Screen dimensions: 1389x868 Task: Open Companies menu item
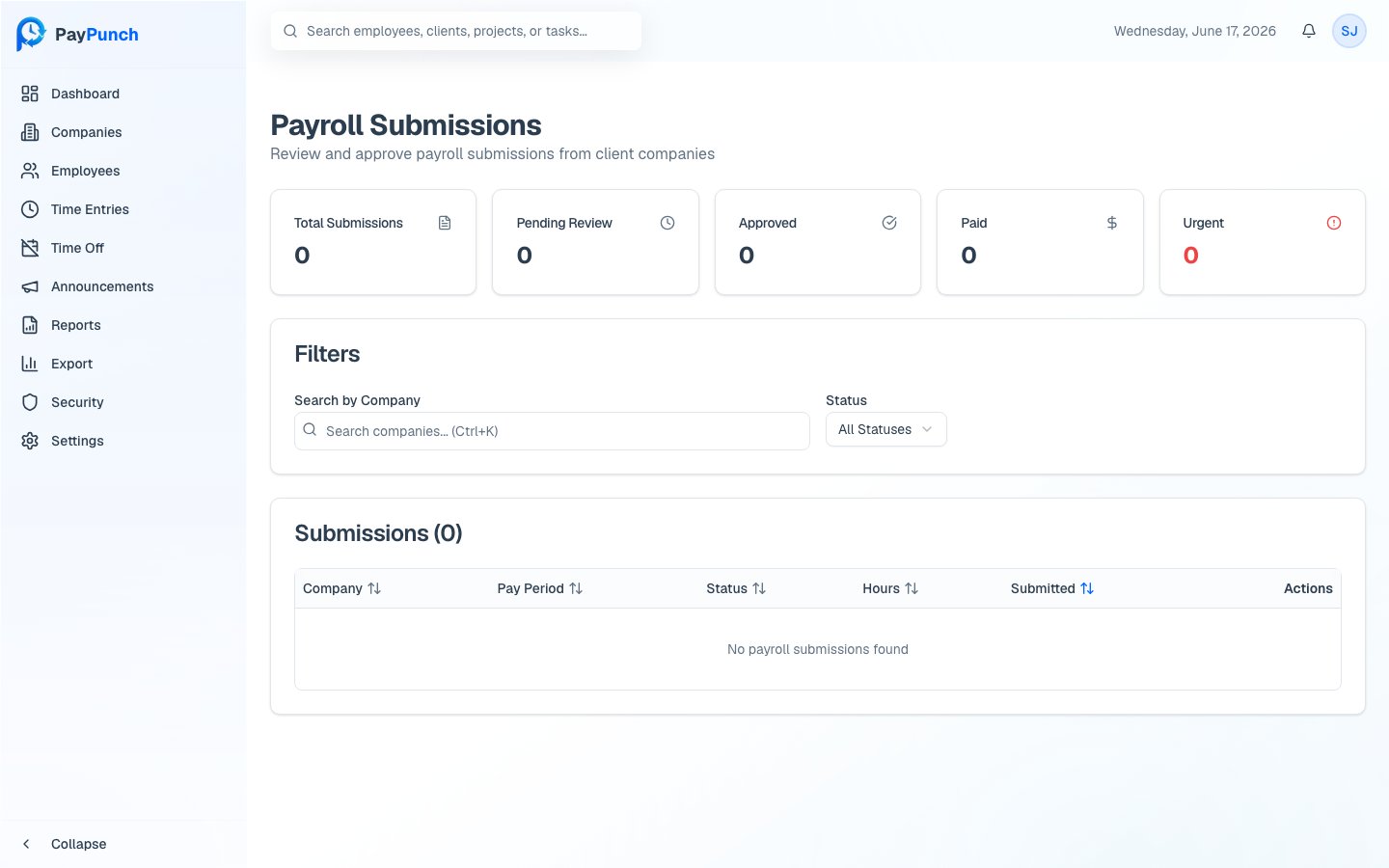[123, 132]
